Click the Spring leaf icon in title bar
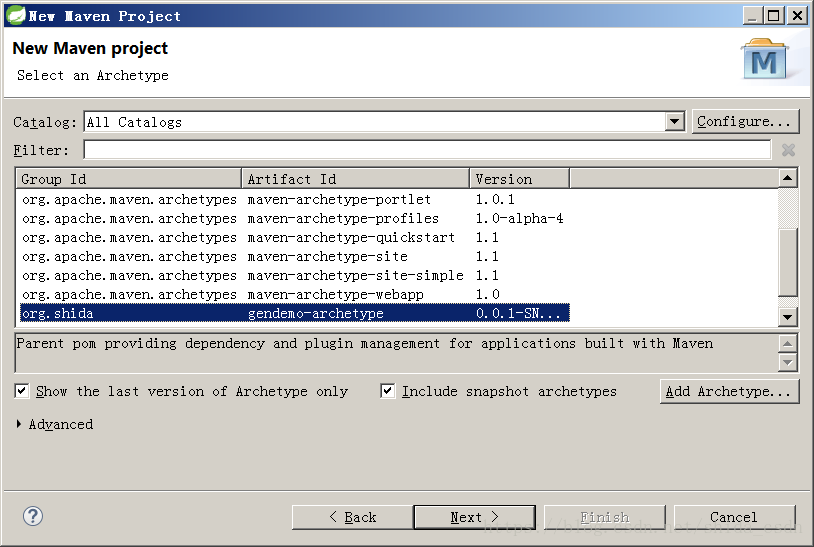The image size is (814, 547). [x=16, y=16]
